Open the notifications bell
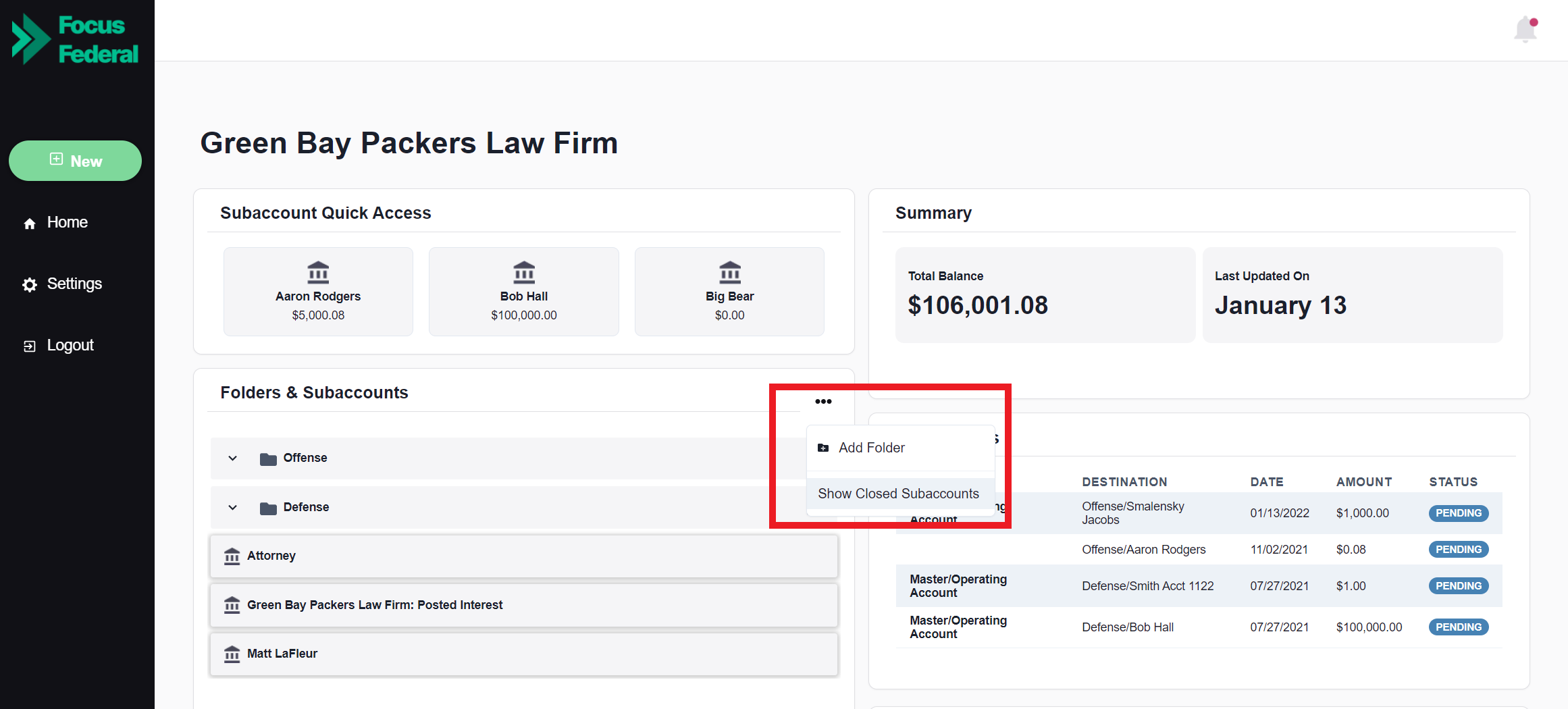This screenshot has width=1568, height=709. tap(1526, 30)
